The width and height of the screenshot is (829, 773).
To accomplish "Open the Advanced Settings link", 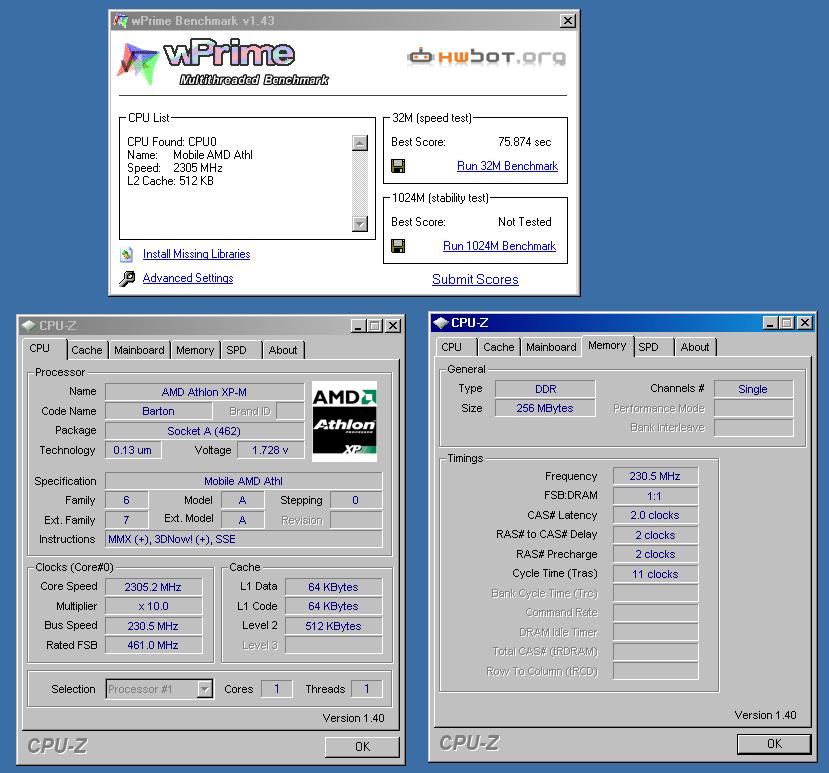I will (188, 278).
